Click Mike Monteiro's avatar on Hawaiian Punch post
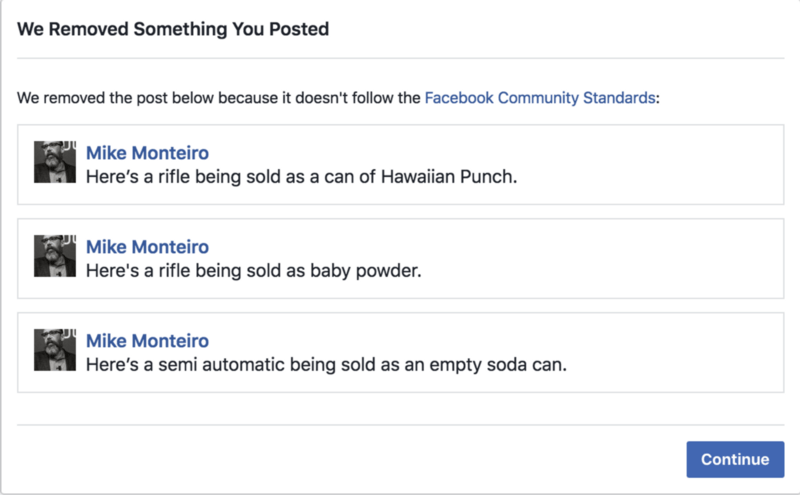This screenshot has width=800, height=495. [x=55, y=162]
